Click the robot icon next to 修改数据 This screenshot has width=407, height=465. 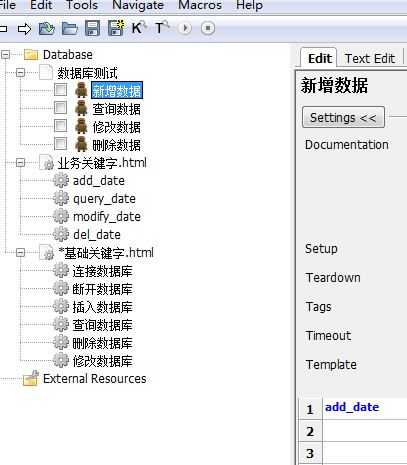pos(81,126)
